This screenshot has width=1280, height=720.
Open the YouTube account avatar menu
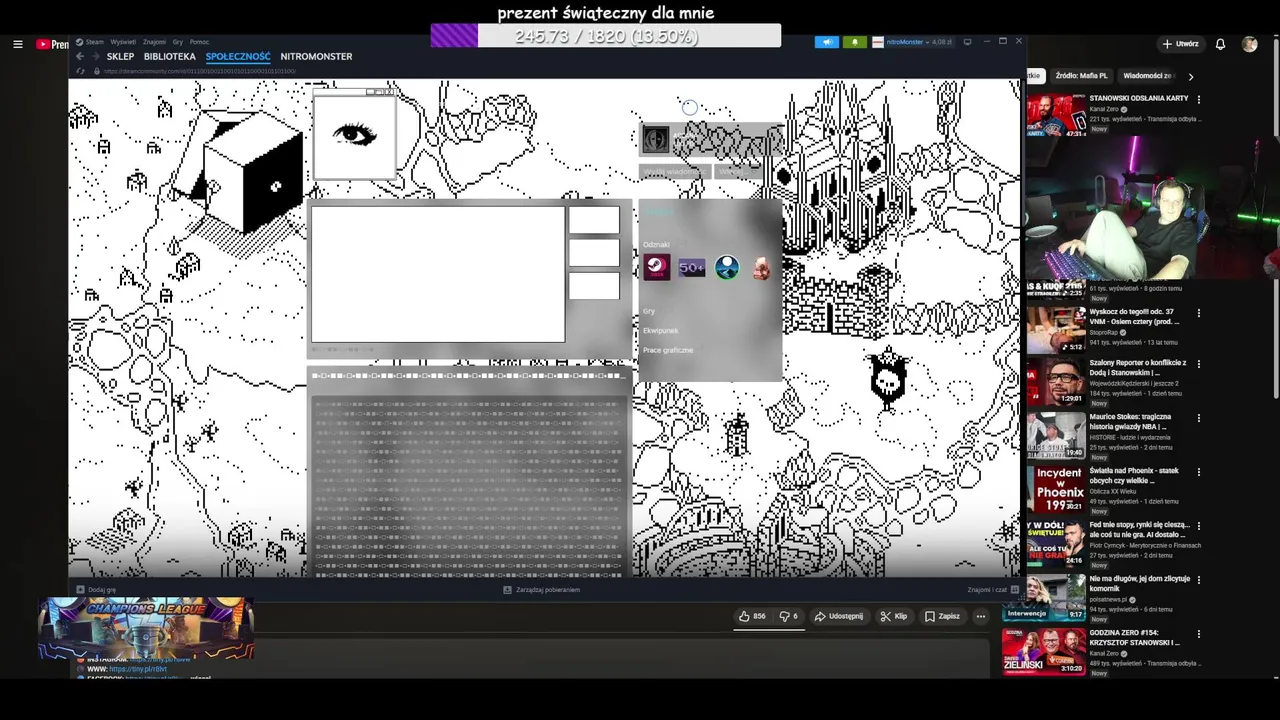pos(1249,44)
